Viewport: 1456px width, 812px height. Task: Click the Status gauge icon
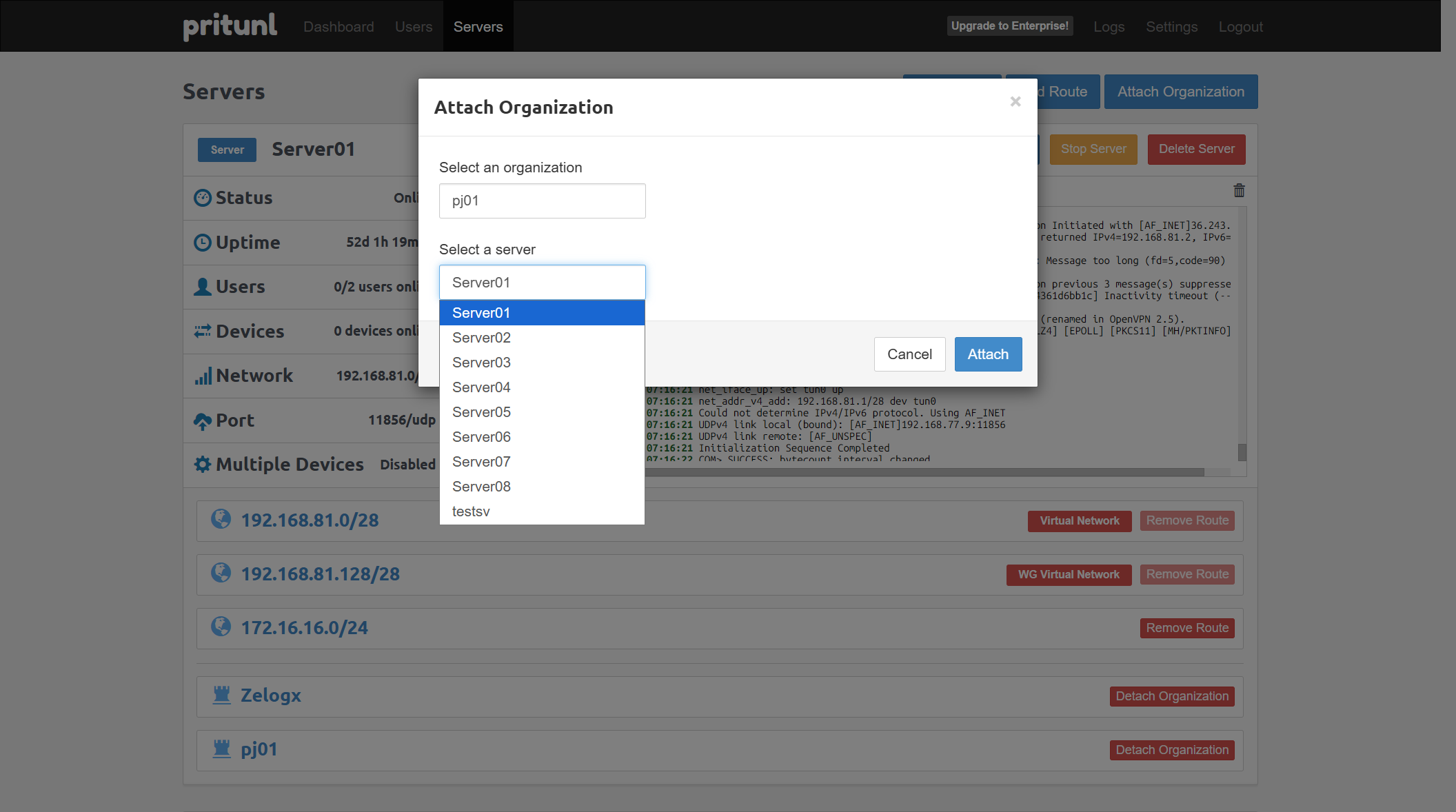(x=202, y=198)
